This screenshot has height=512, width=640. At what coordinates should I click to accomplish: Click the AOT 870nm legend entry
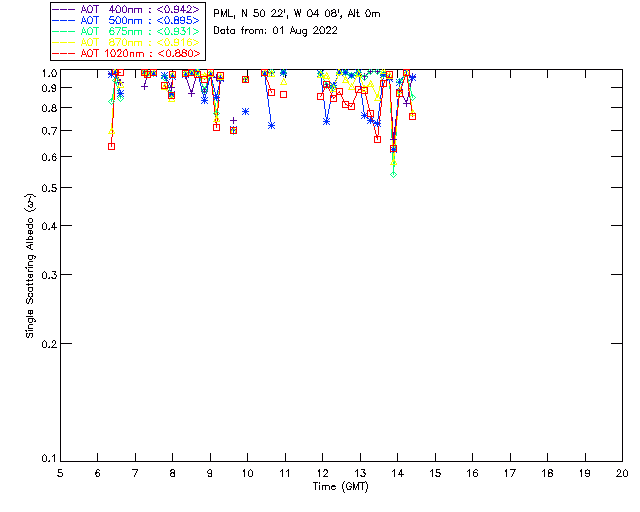click(x=127, y=42)
